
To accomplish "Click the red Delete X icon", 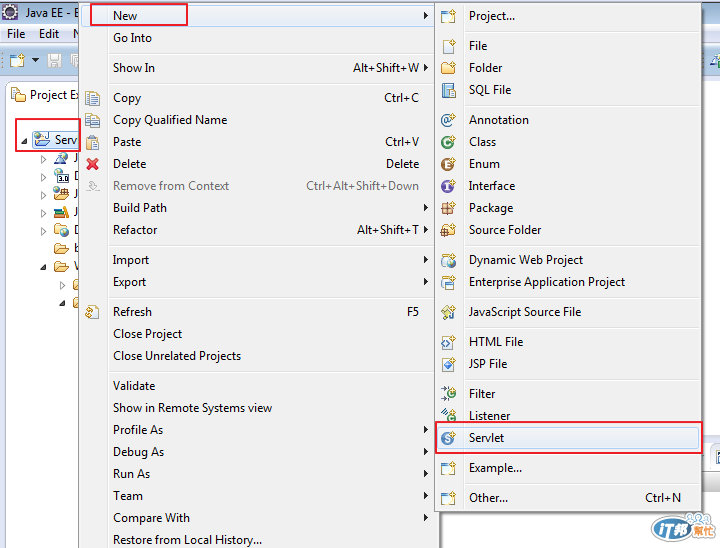I will [x=92, y=164].
